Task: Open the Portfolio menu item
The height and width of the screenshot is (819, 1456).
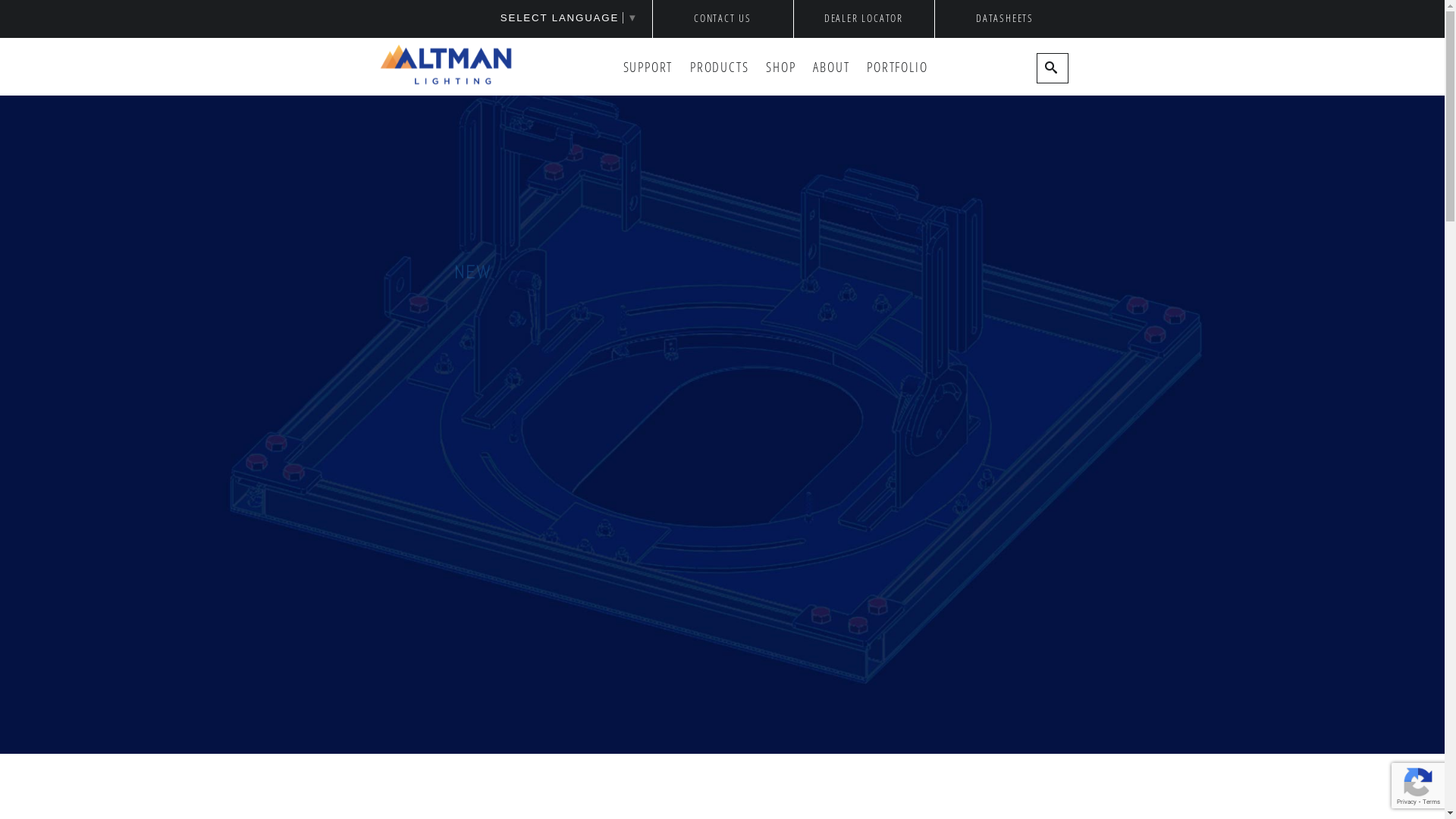Action: (896, 67)
